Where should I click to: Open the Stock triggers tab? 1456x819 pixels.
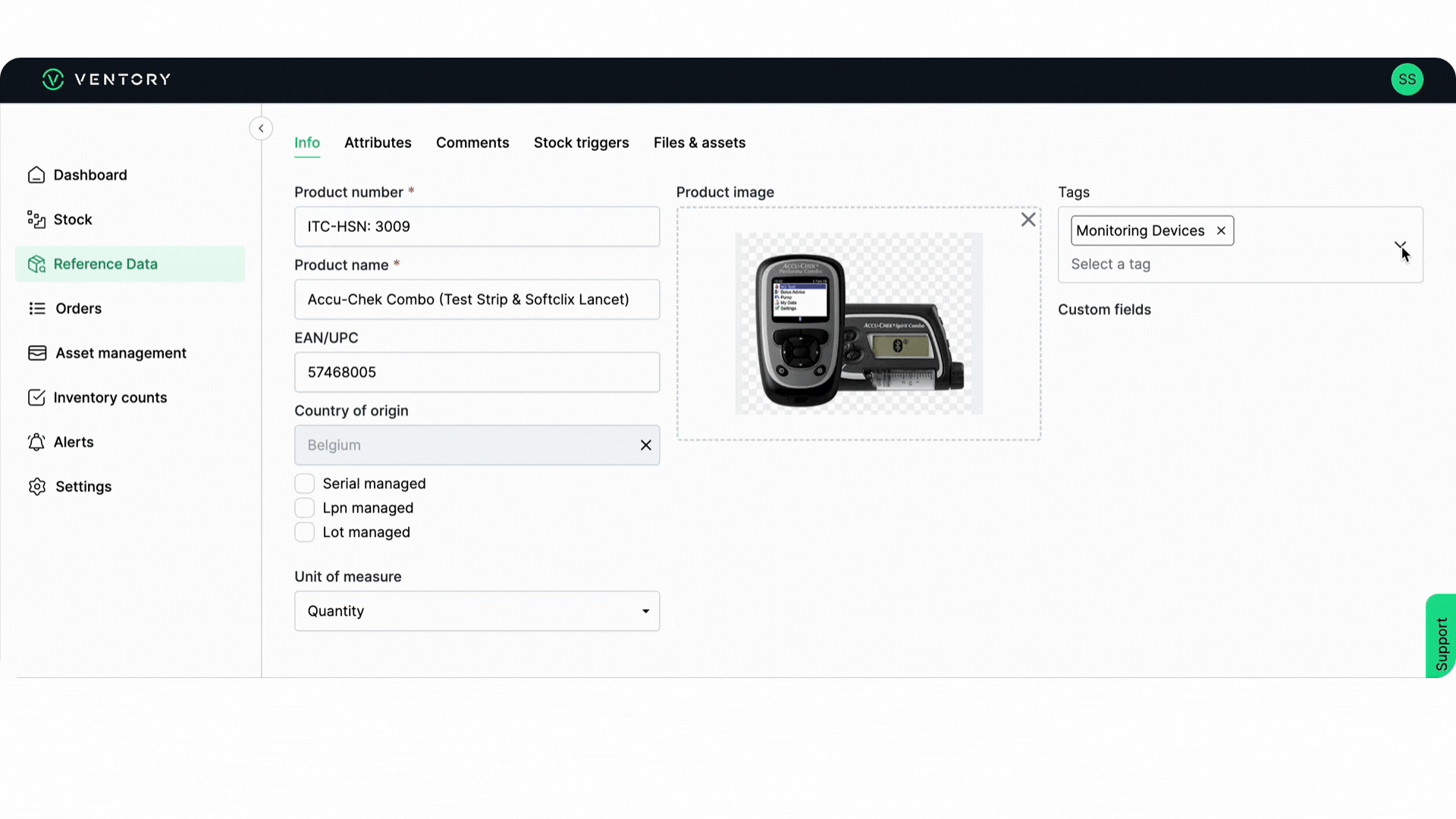coord(582,143)
